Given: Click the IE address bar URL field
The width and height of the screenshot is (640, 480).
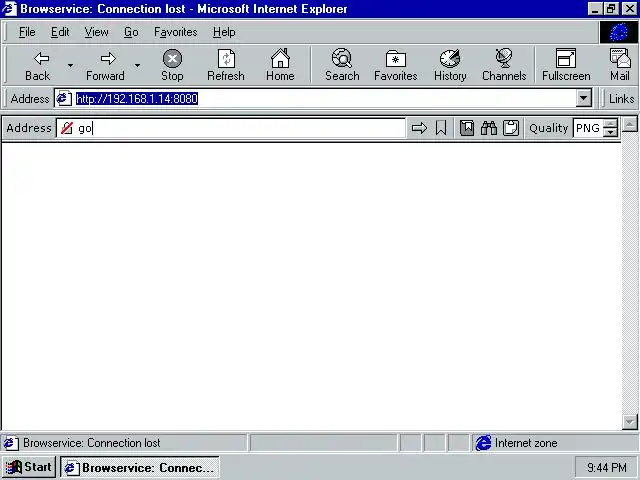Looking at the screenshot, I should pyautogui.click(x=324, y=98).
